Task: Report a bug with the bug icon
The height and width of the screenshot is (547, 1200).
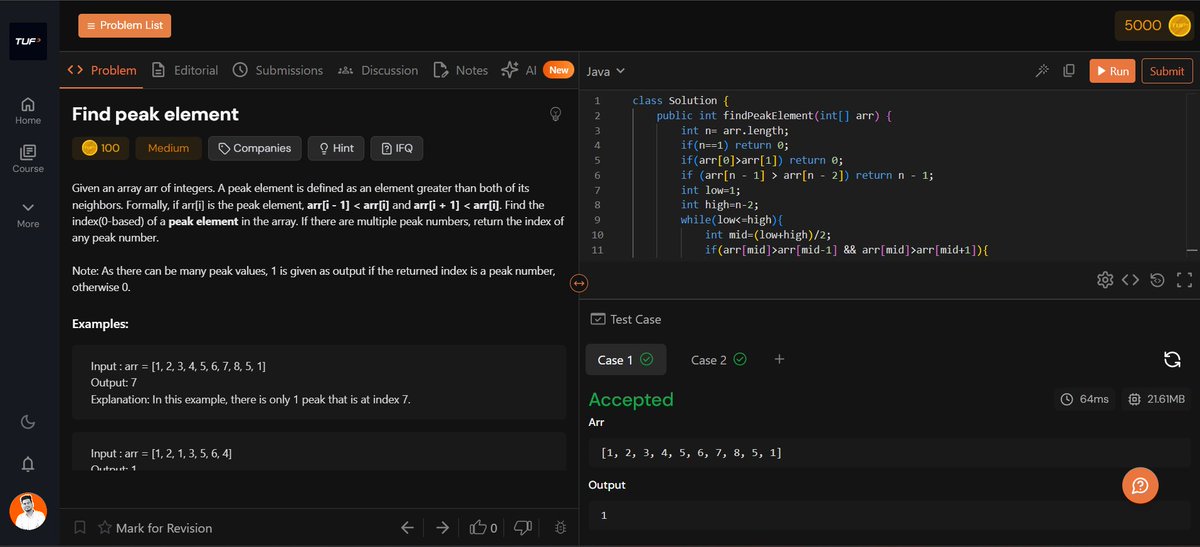Action: [561, 528]
